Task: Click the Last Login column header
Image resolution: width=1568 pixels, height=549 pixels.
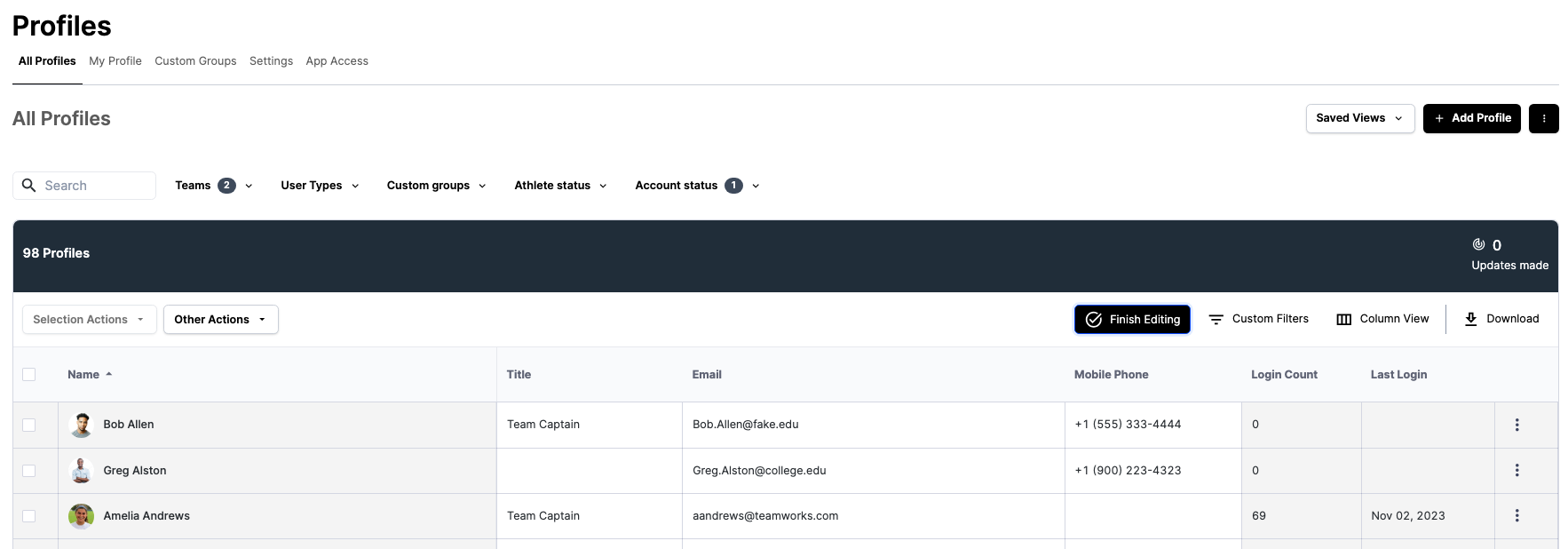Action: tap(1398, 374)
